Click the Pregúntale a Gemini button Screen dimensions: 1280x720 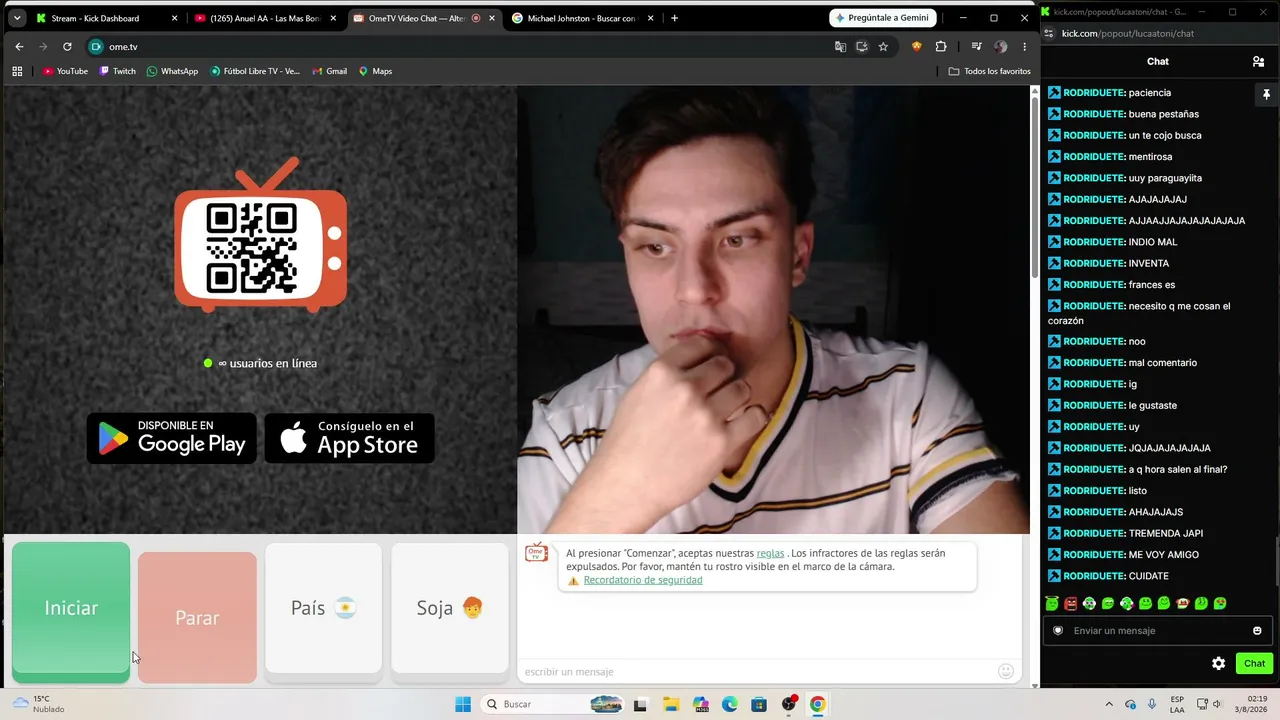[x=883, y=18]
